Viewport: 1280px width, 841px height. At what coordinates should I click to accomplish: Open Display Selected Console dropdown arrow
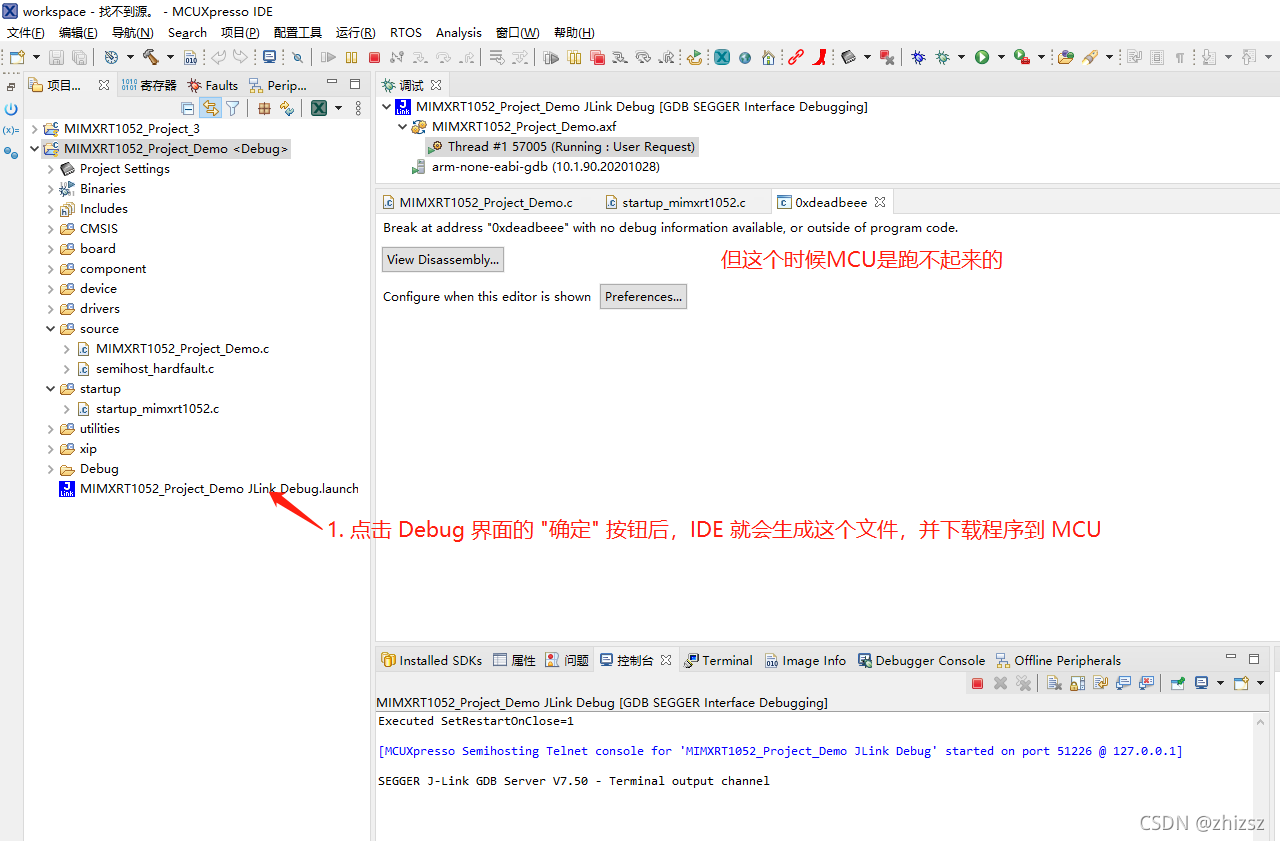pyautogui.click(x=1220, y=683)
